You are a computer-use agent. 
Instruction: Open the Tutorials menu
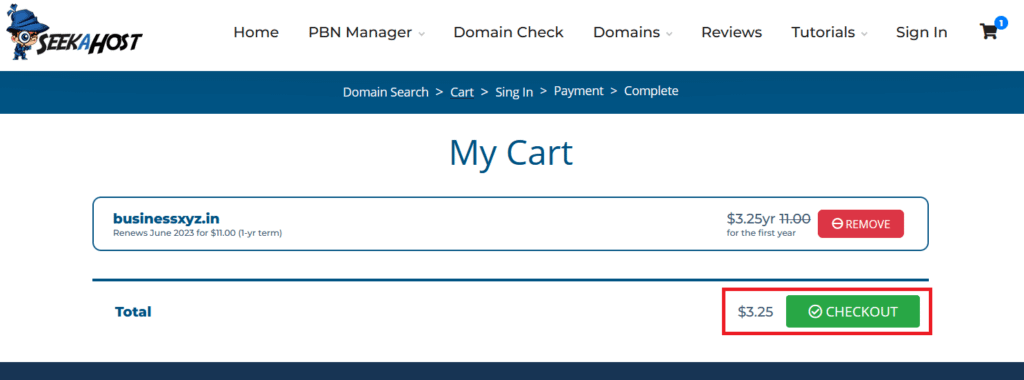(x=823, y=32)
